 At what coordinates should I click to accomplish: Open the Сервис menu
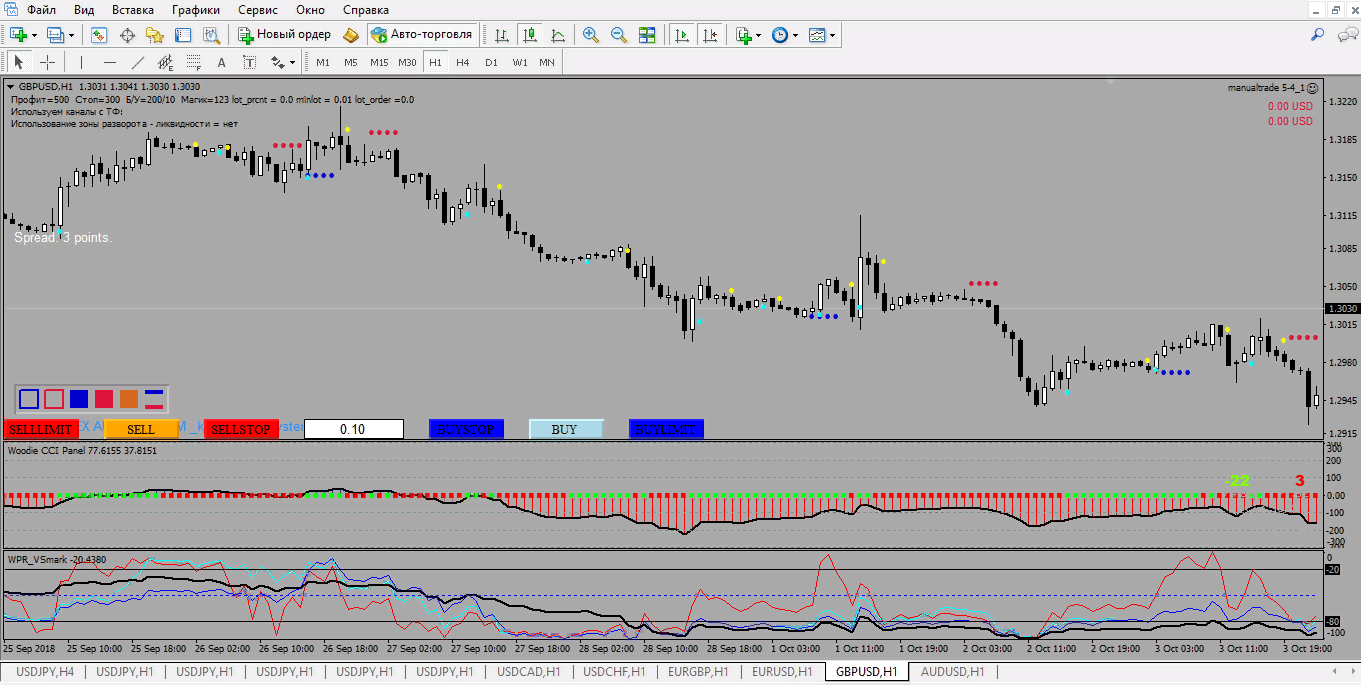[258, 10]
